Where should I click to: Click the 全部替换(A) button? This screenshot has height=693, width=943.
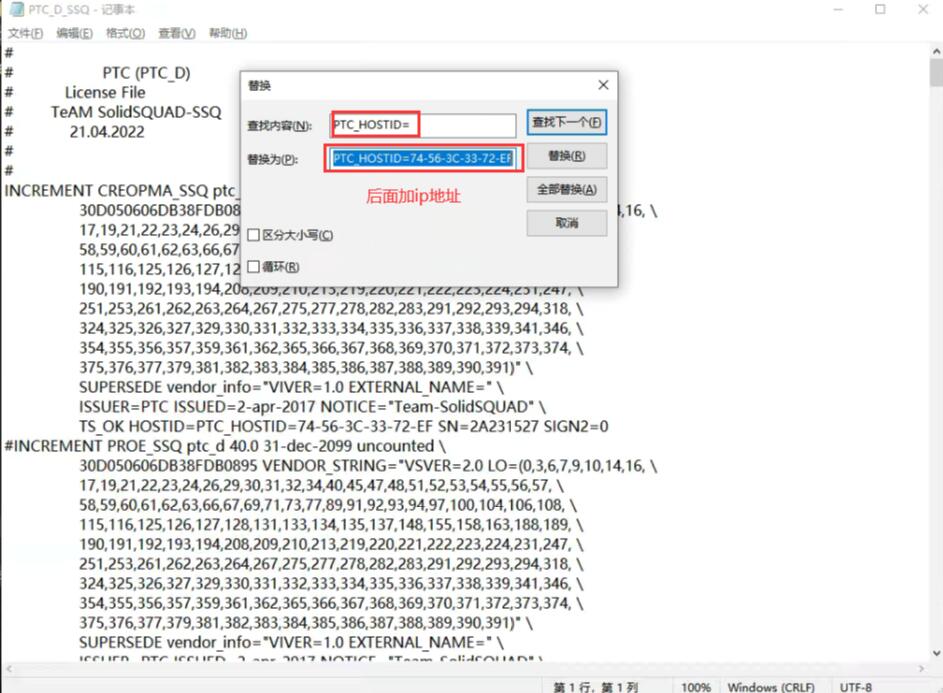point(567,190)
